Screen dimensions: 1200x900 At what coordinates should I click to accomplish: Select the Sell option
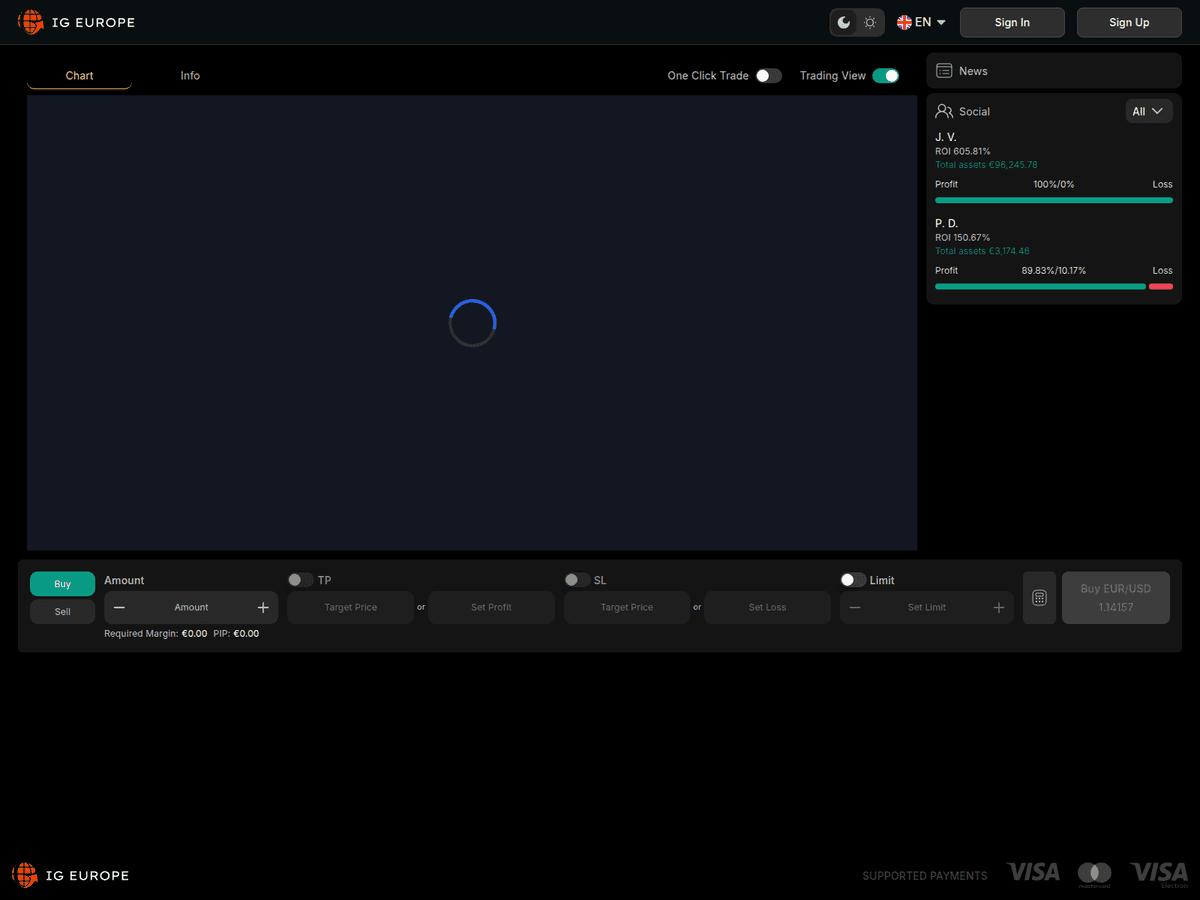62,611
